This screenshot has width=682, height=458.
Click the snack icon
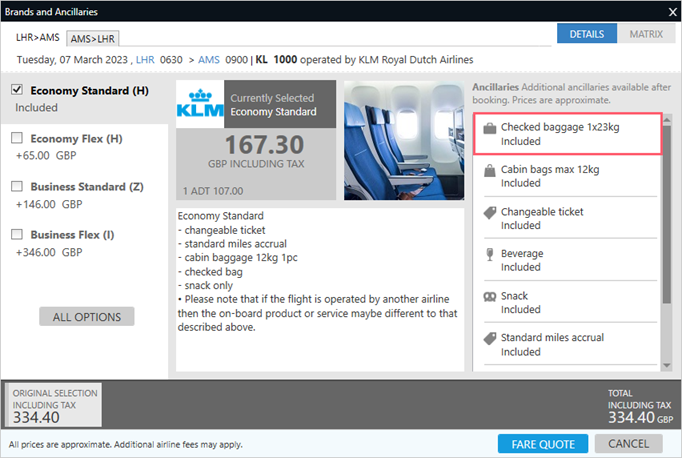tap(489, 296)
